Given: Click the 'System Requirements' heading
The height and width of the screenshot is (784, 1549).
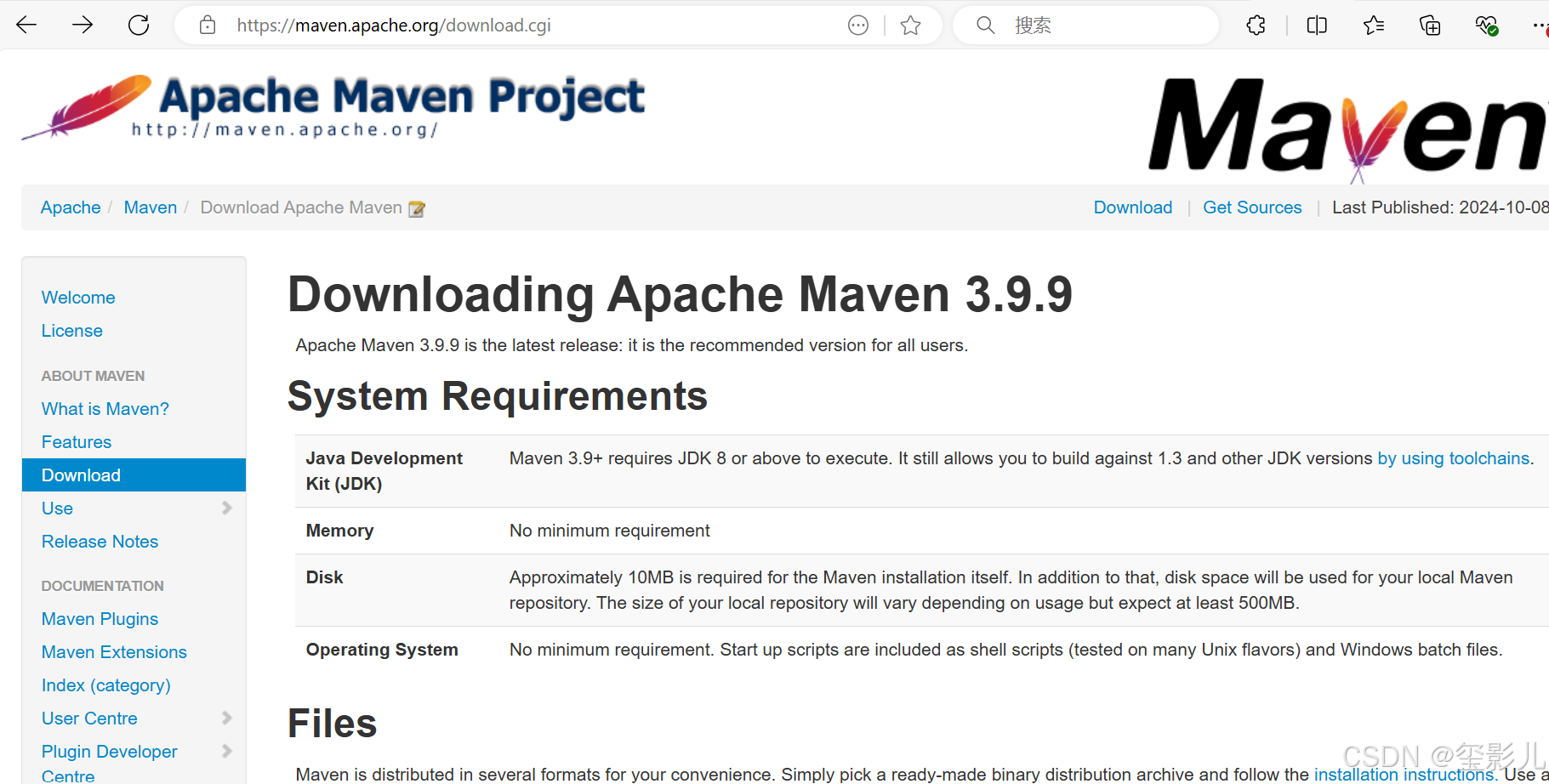Looking at the screenshot, I should pyautogui.click(x=498, y=396).
